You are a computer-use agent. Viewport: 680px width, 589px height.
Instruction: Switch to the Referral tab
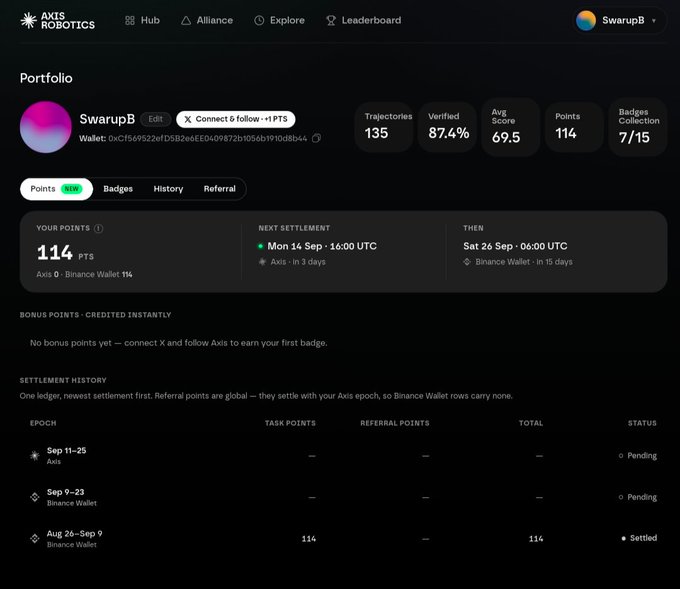219,189
